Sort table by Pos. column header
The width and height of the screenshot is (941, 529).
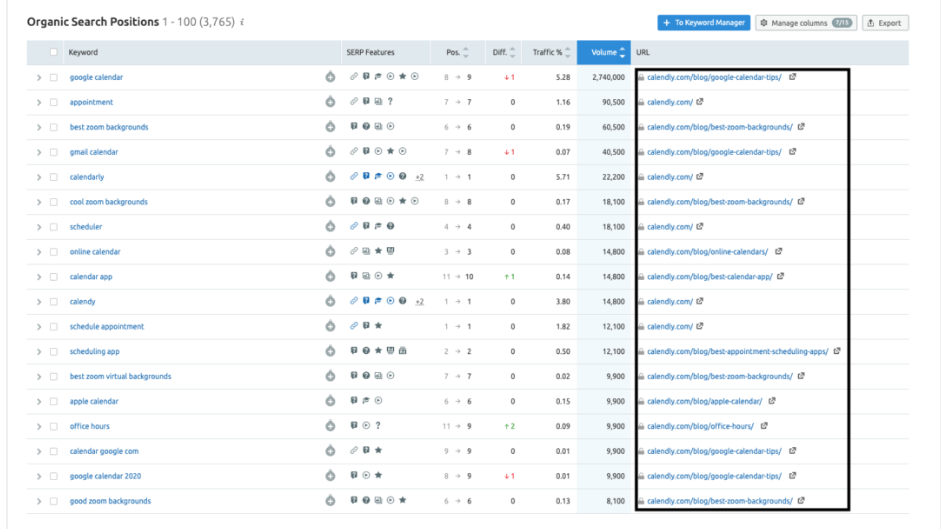point(456,52)
